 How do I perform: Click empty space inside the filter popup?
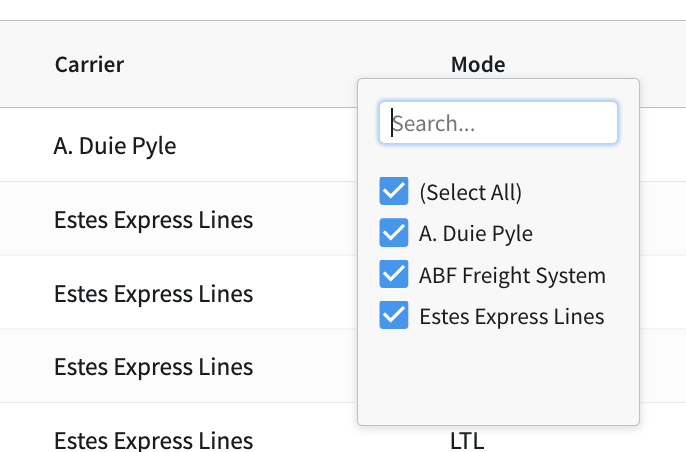coord(498,380)
